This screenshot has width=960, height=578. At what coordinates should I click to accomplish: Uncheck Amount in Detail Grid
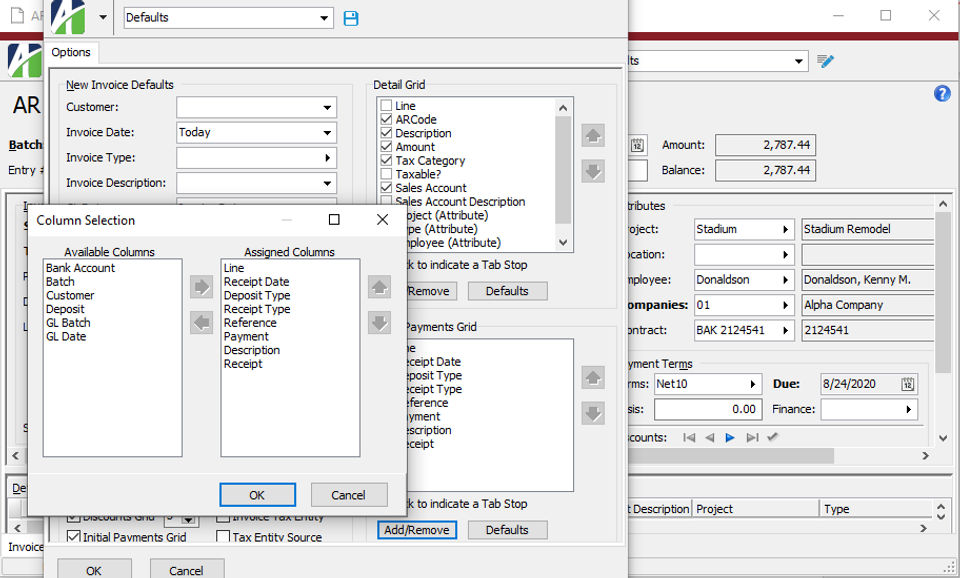386,146
